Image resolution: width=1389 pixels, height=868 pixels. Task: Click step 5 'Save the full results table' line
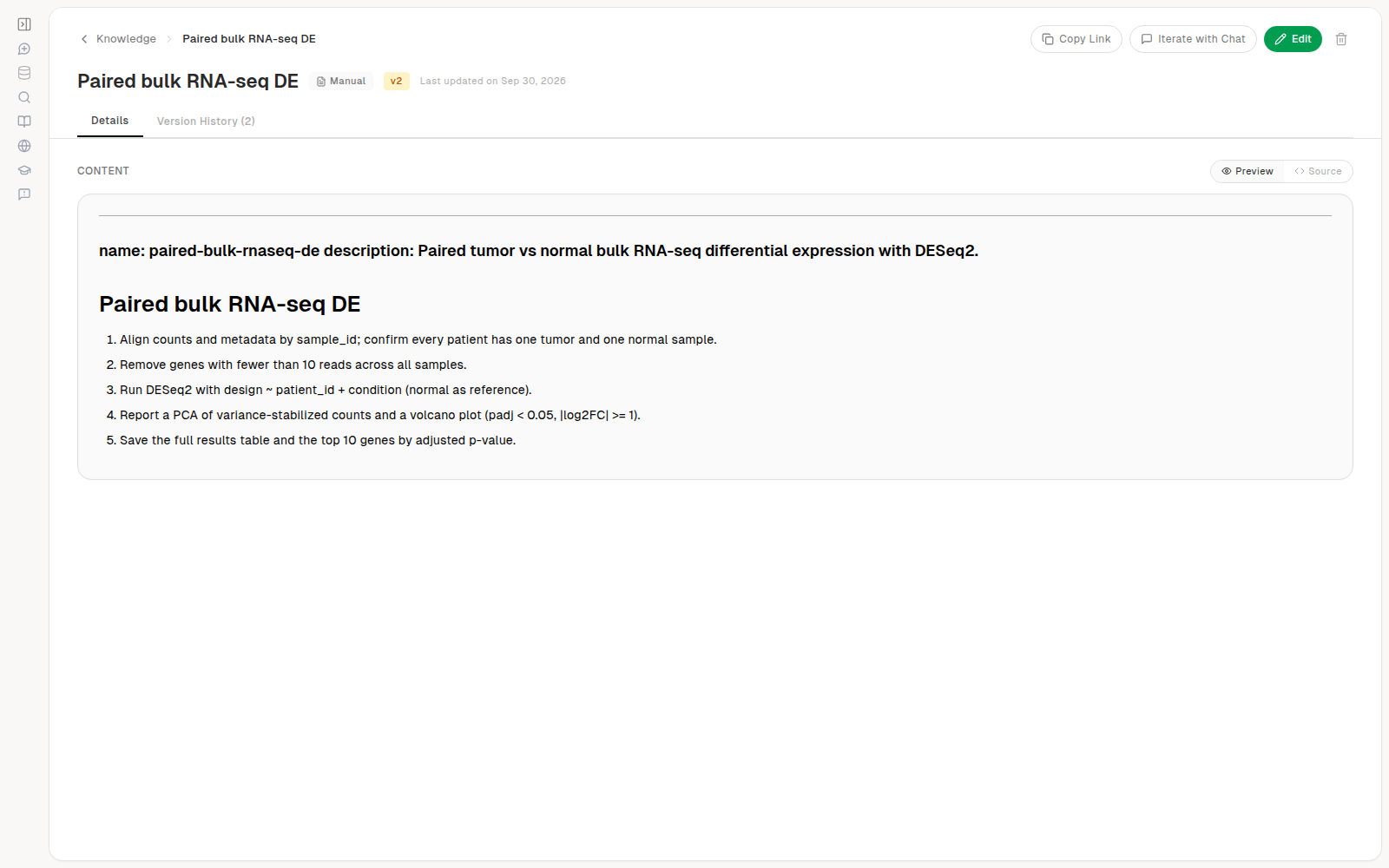318,440
